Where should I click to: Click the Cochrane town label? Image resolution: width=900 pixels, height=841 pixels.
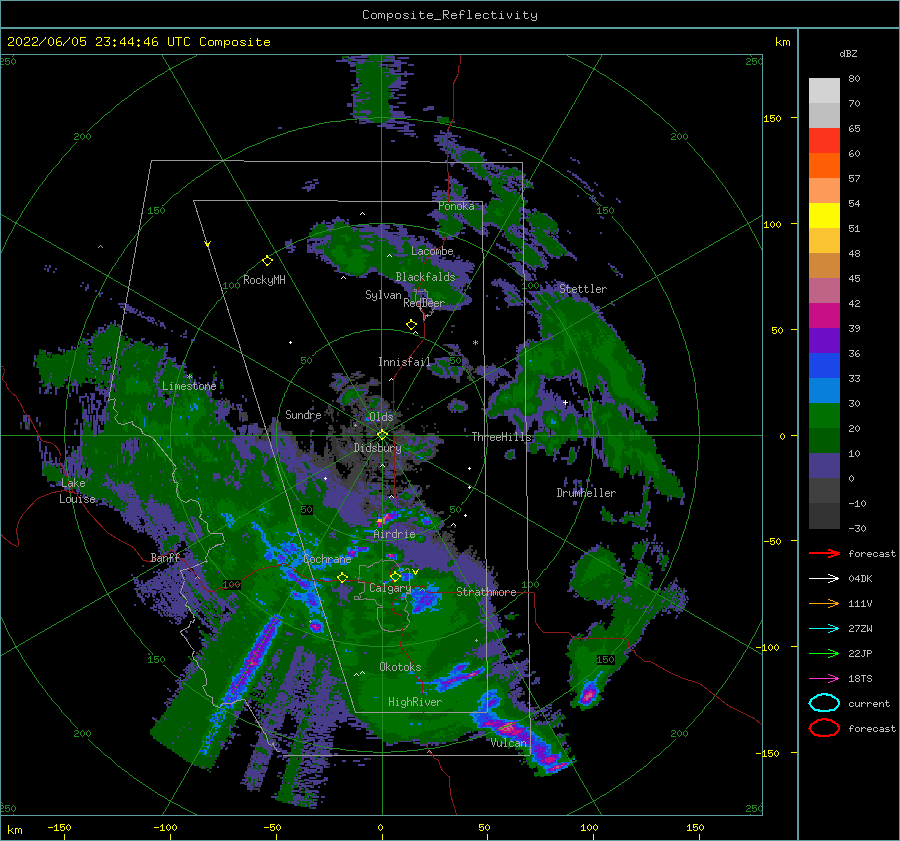tap(327, 559)
